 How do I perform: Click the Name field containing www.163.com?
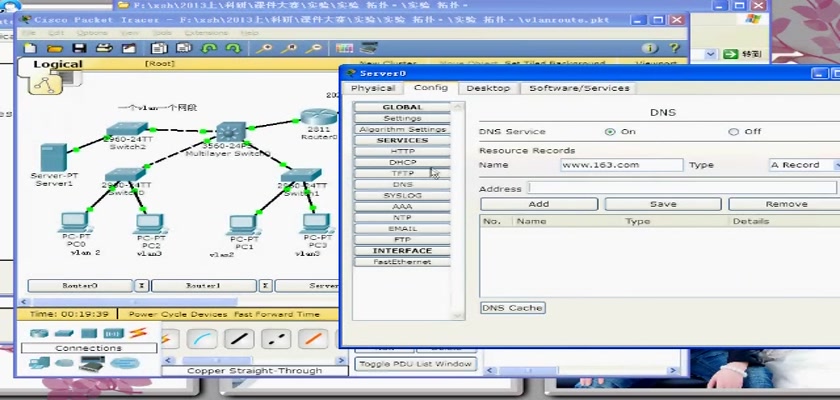click(x=622, y=165)
